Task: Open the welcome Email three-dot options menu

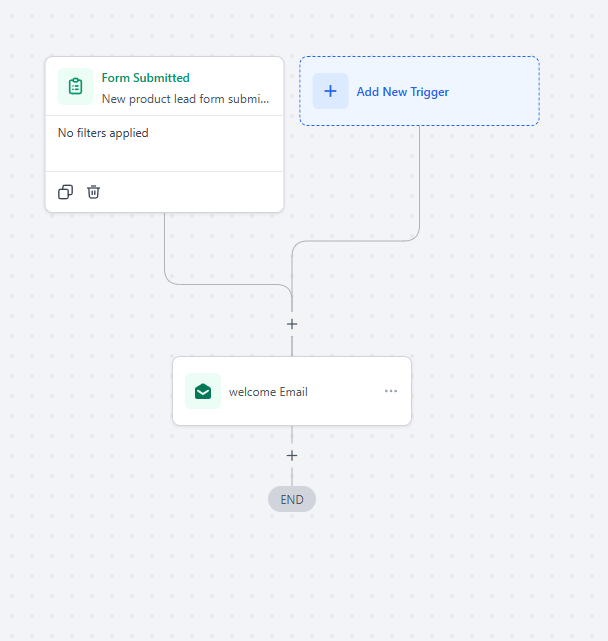Action: (x=391, y=391)
